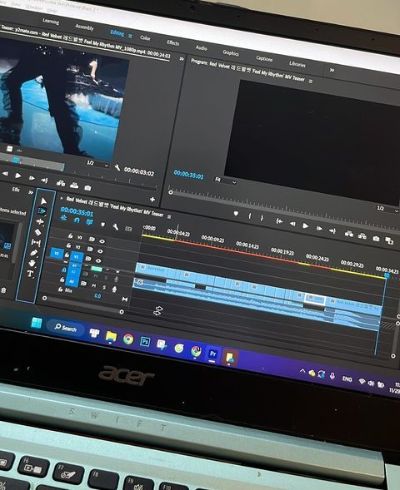Open Program monitor Fit zoom dropdown
The width and height of the screenshot is (400, 490).
click(225, 181)
